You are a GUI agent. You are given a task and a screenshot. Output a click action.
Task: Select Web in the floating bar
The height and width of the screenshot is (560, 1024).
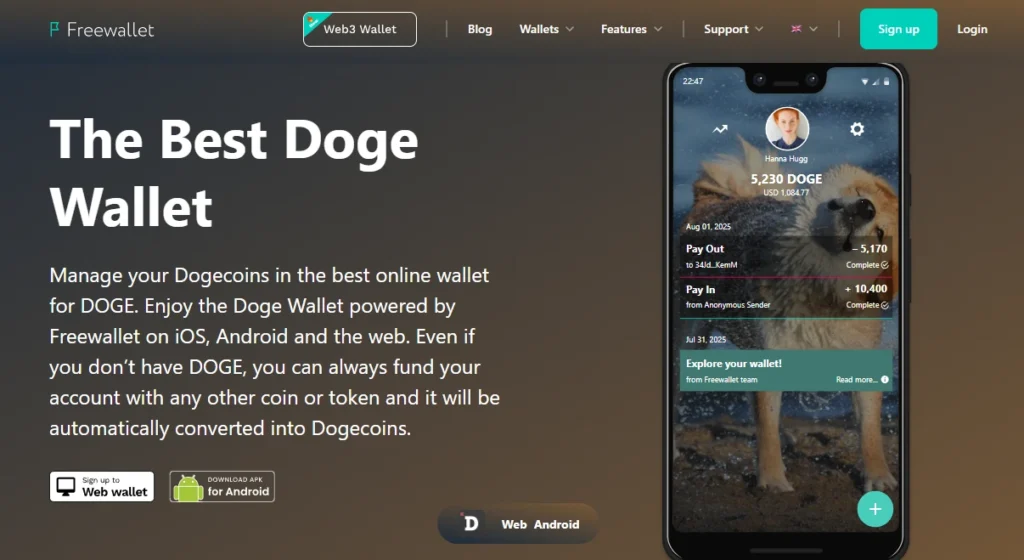coord(514,524)
